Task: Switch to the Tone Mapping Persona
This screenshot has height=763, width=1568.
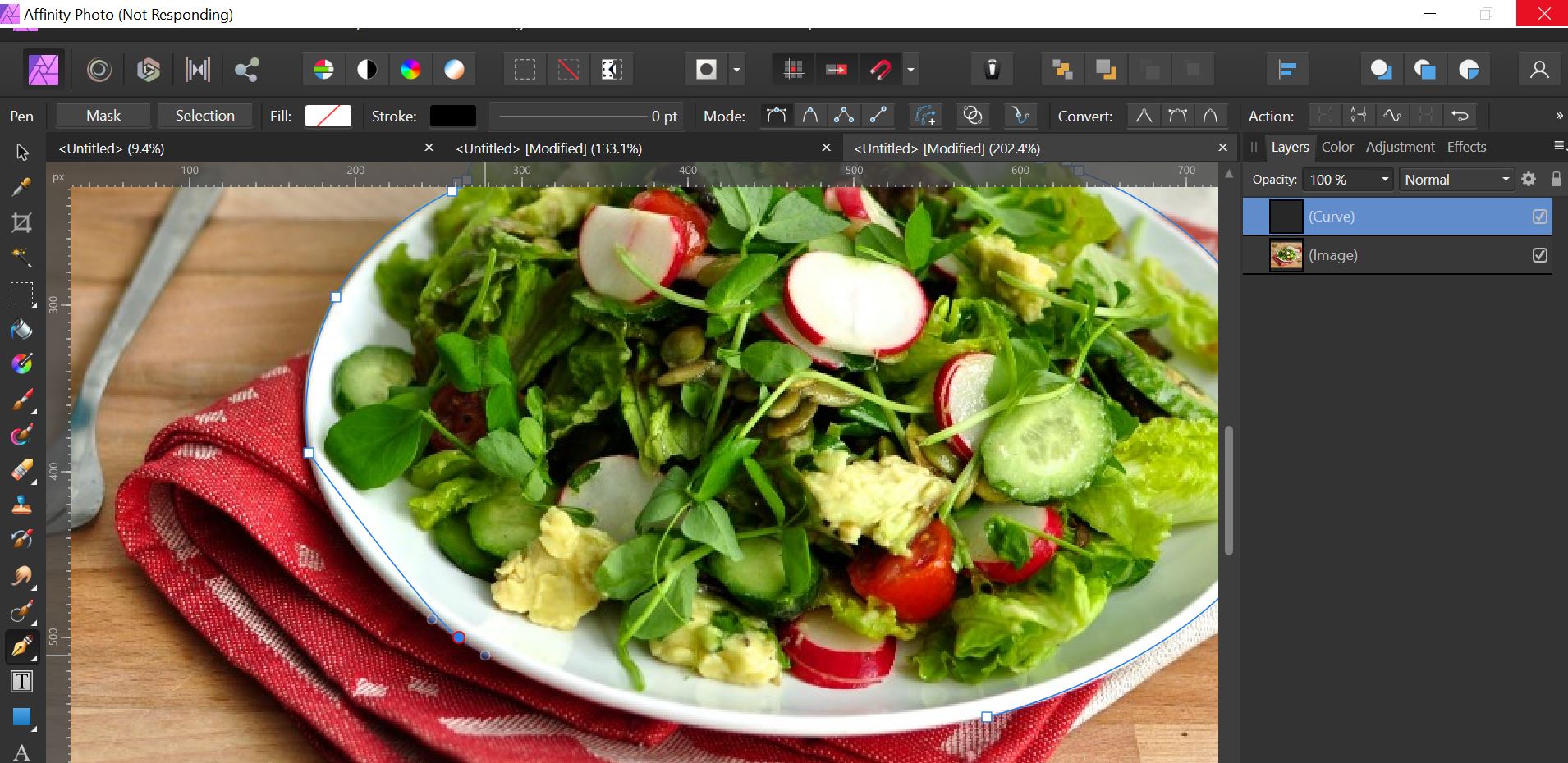Action: click(x=198, y=70)
